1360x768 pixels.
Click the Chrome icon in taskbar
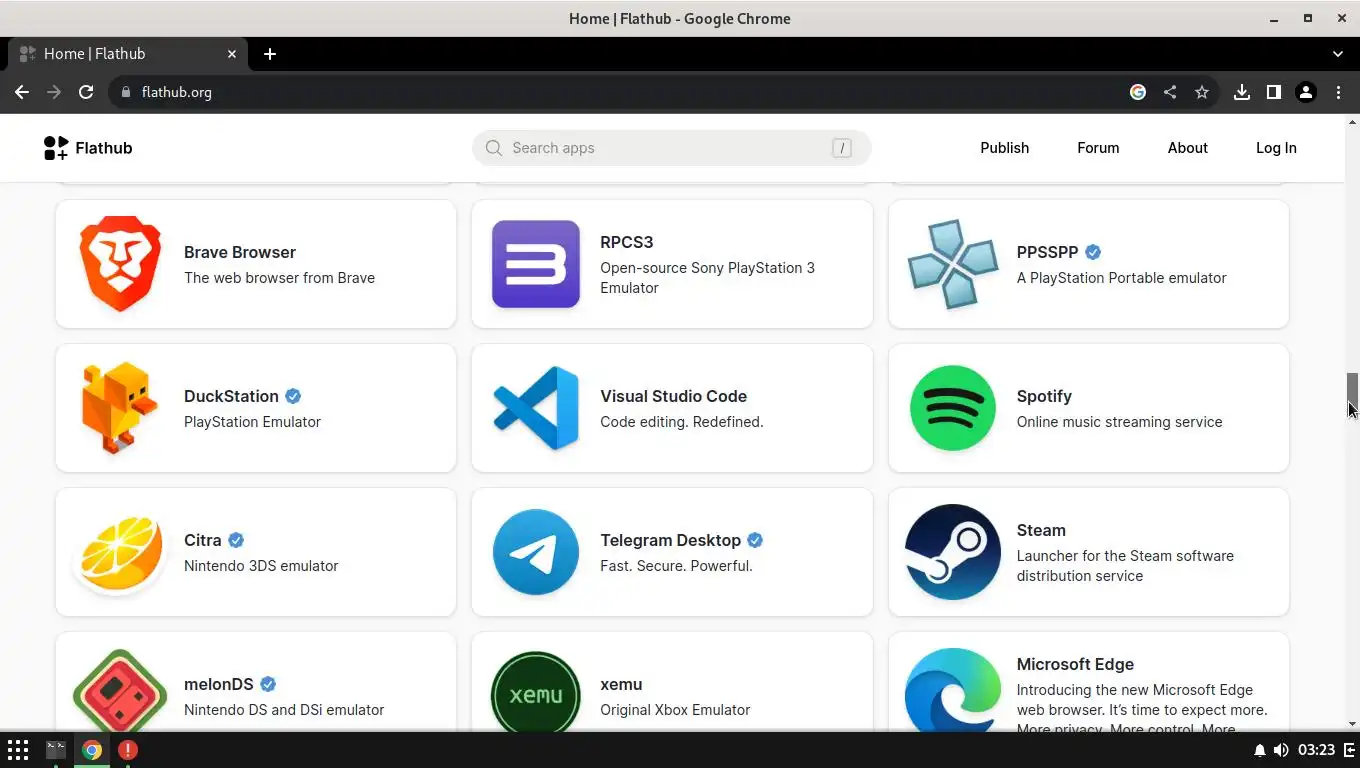tap(92, 750)
